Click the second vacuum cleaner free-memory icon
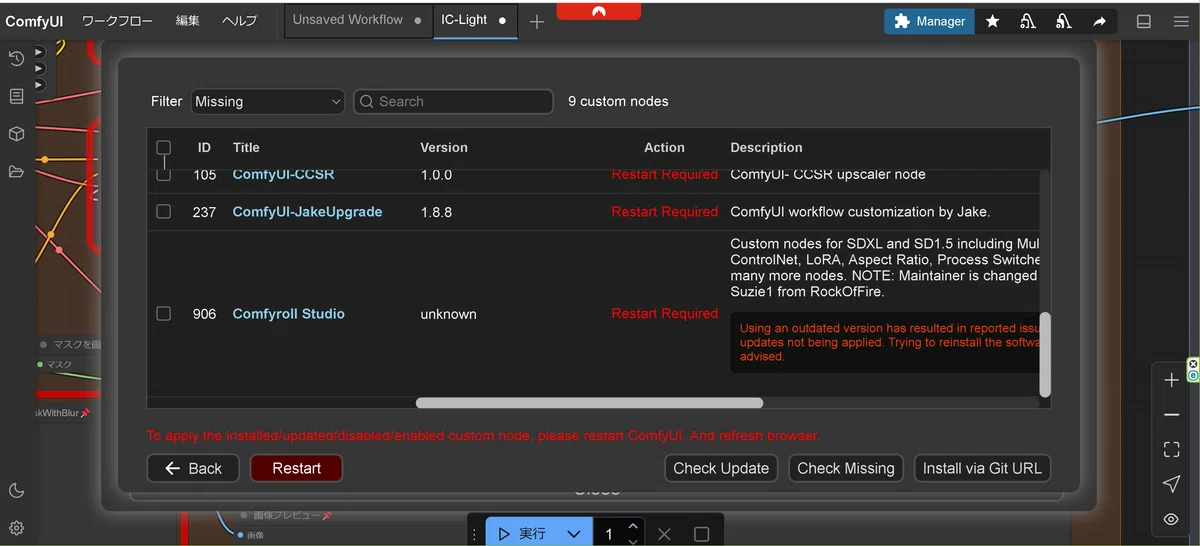 [x=1064, y=21]
